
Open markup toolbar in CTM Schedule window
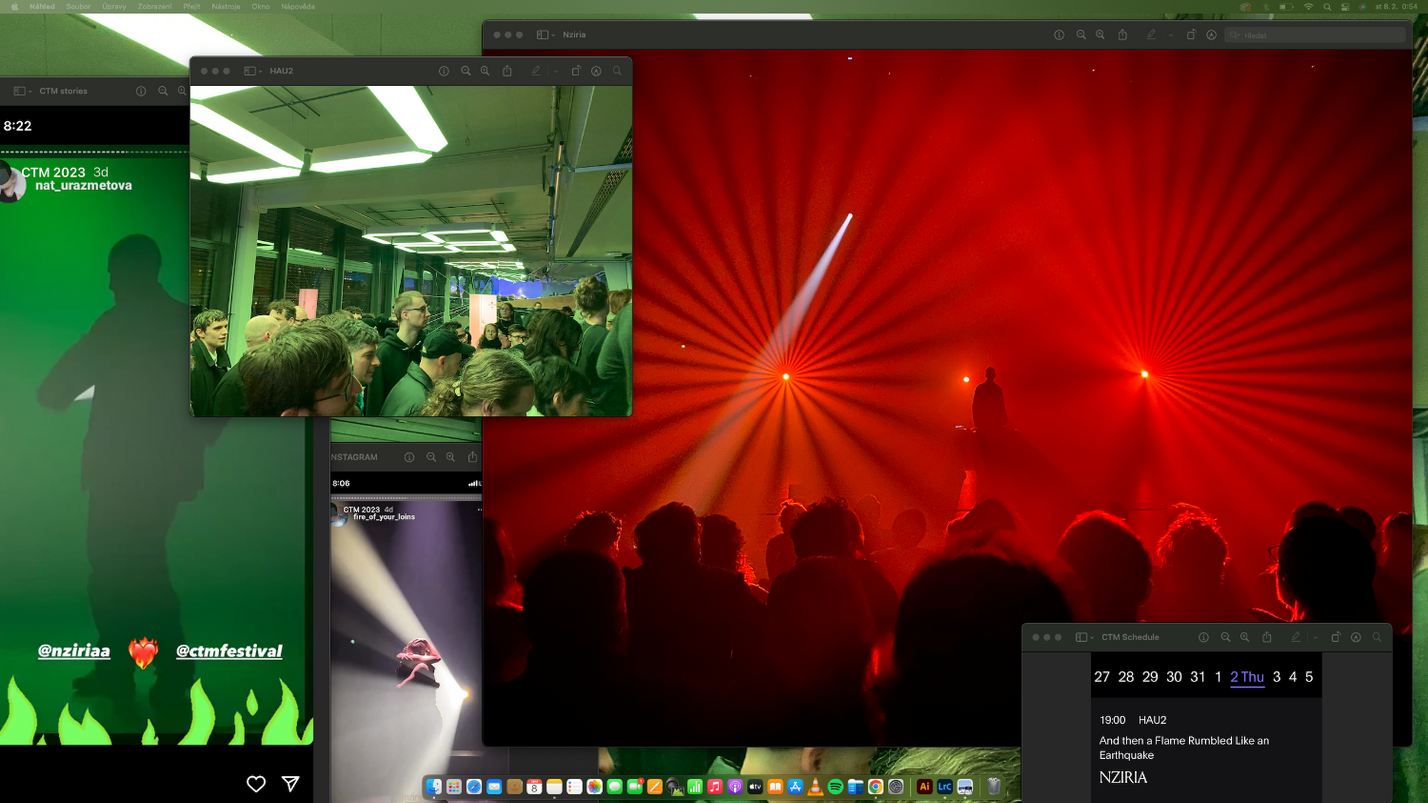click(x=1356, y=637)
